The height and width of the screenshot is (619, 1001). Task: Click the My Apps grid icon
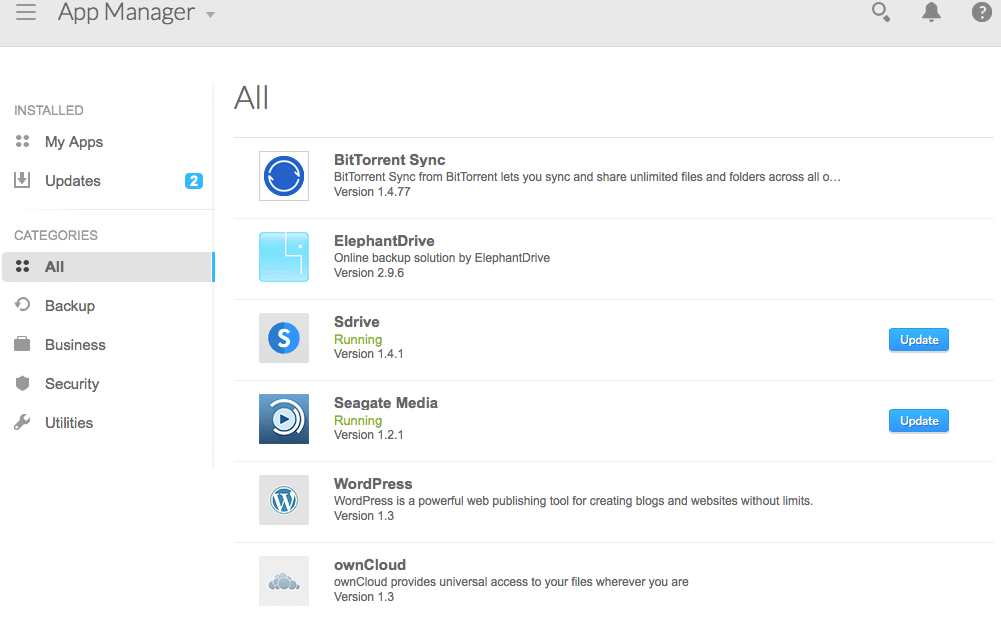[22, 141]
